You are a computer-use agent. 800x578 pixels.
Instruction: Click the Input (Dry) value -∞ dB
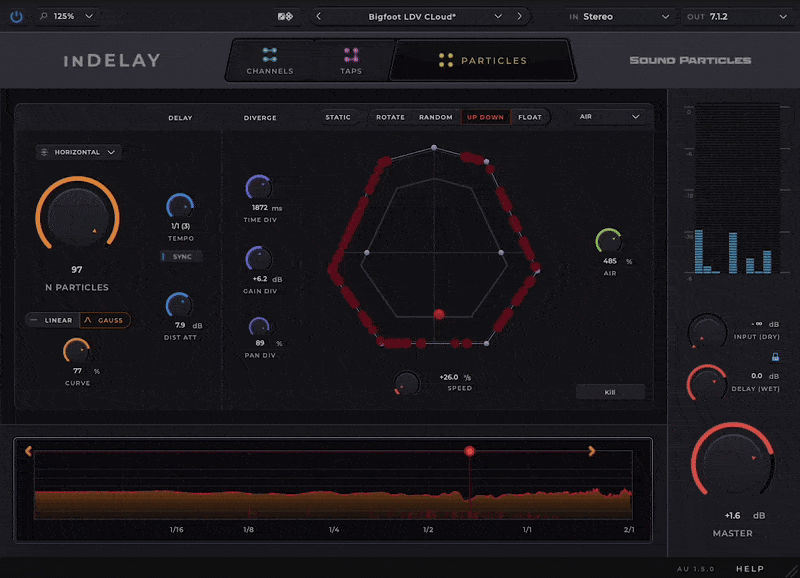765,324
